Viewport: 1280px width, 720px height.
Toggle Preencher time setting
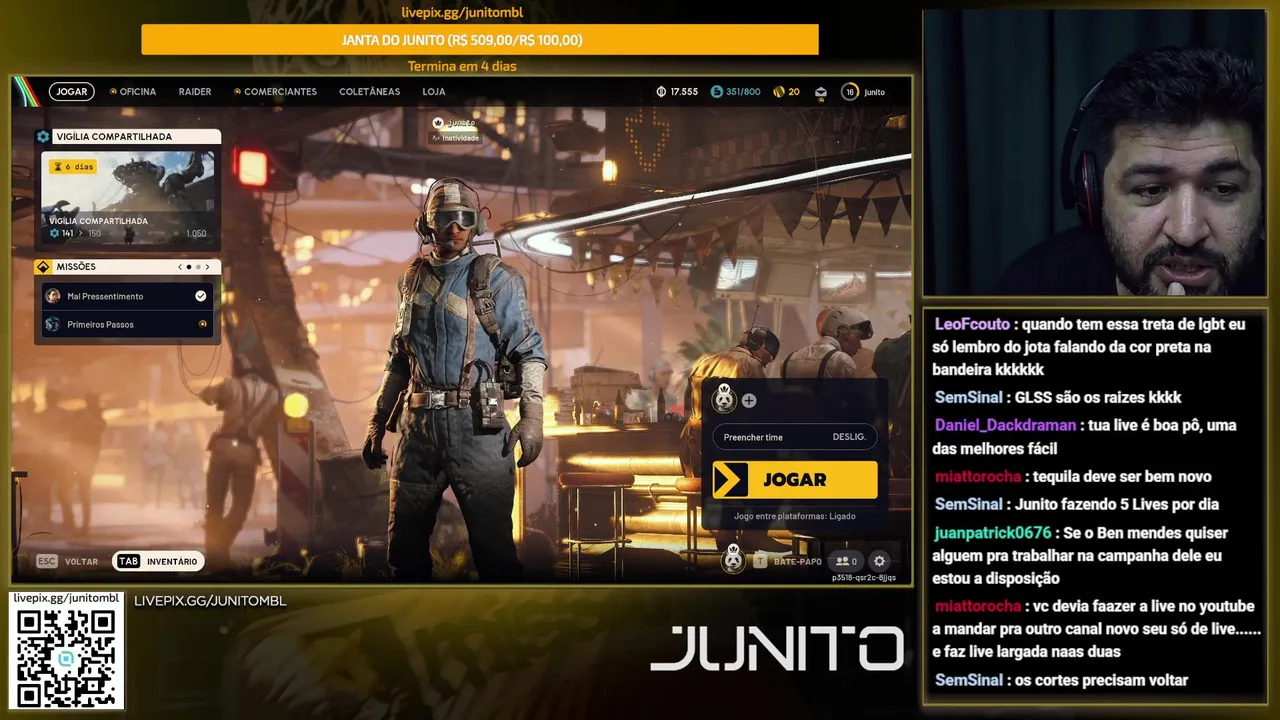point(795,437)
